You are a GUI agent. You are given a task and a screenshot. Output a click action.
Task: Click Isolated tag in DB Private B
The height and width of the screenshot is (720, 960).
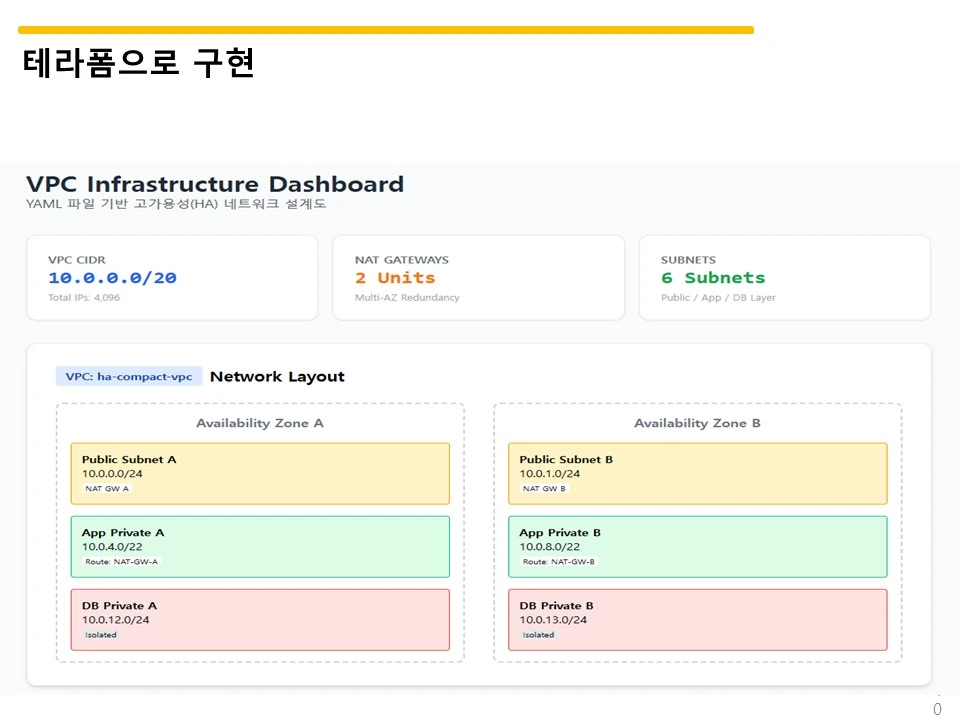coord(538,635)
